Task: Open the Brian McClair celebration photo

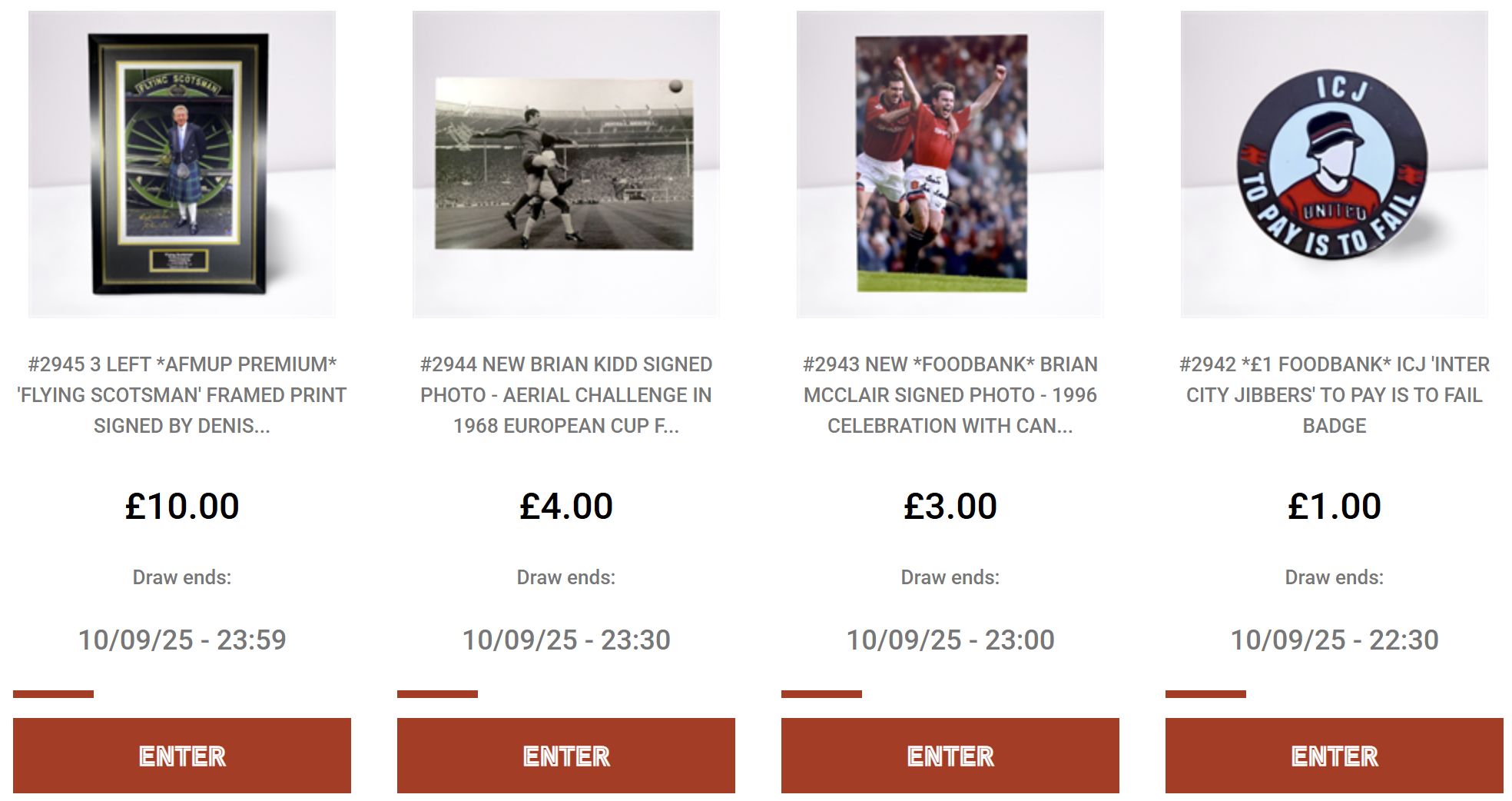Action: click(x=950, y=164)
